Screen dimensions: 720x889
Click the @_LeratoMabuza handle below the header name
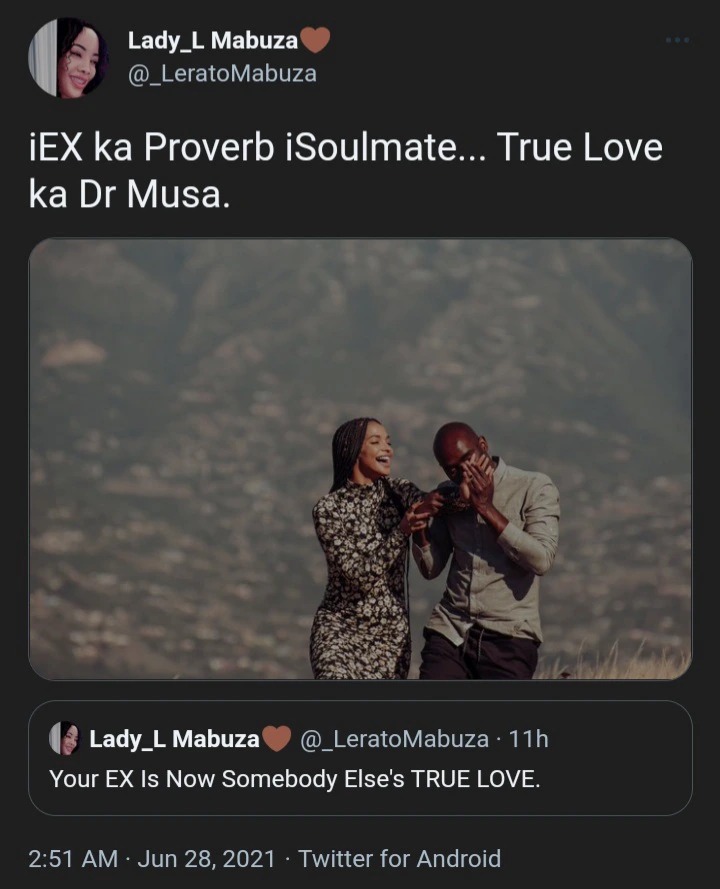(x=222, y=73)
